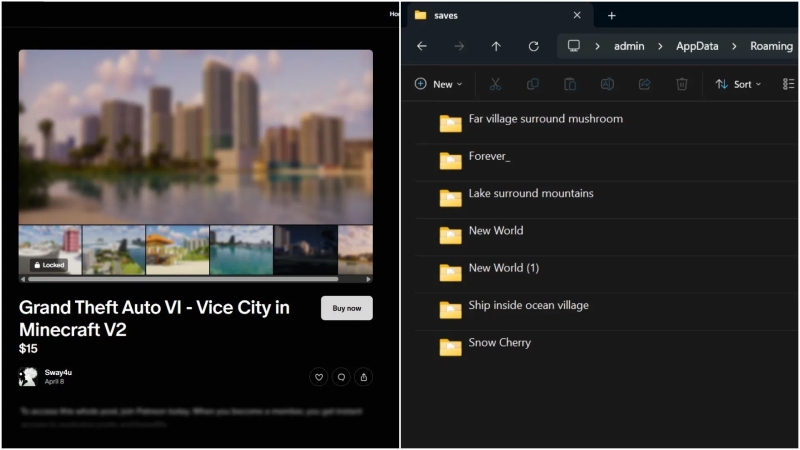Click the Back arrow in File Explorer
The image size is (800, 450).
(421, 46)
